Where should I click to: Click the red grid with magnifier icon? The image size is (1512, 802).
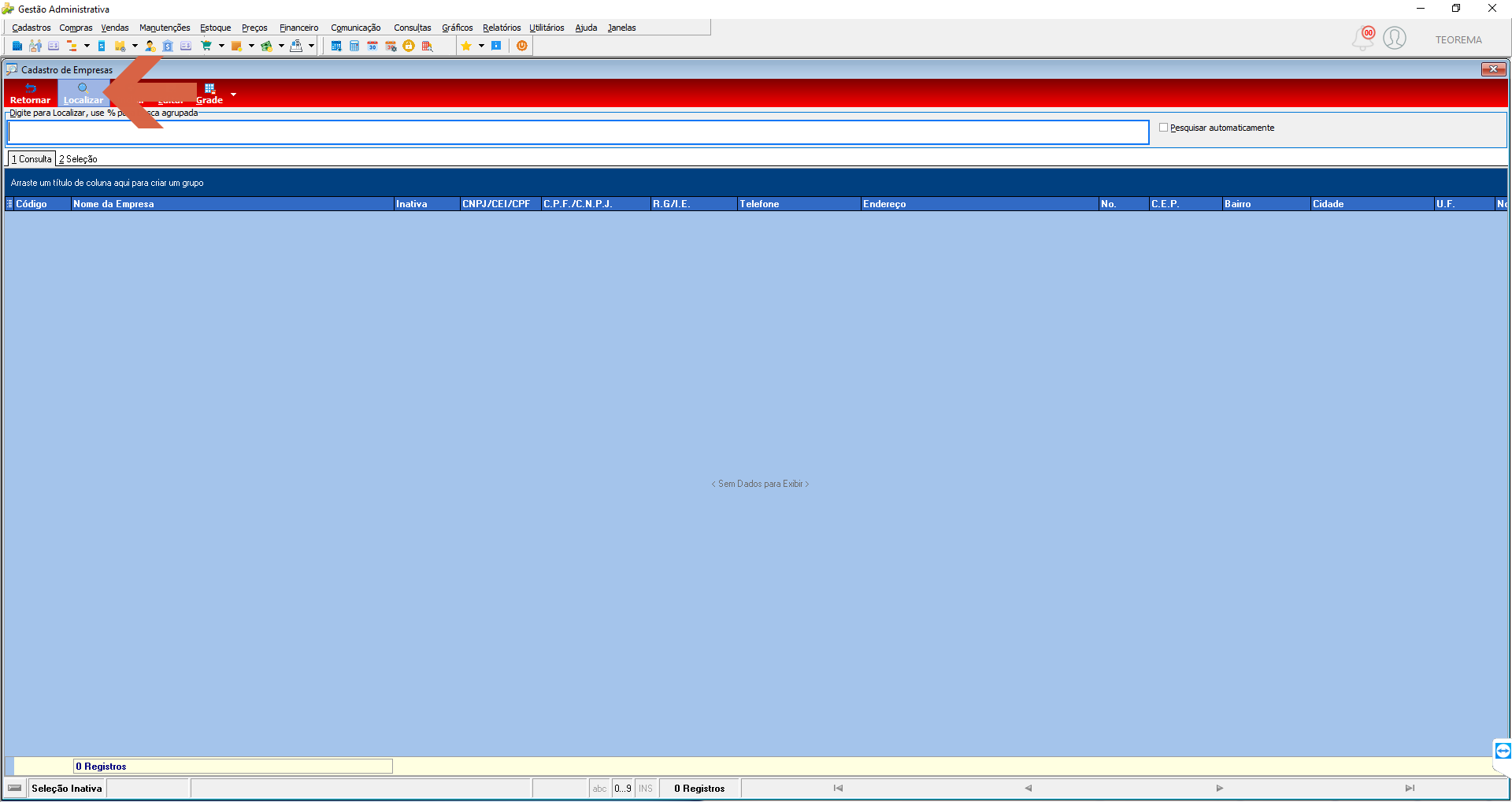click(x=428, y=46)
